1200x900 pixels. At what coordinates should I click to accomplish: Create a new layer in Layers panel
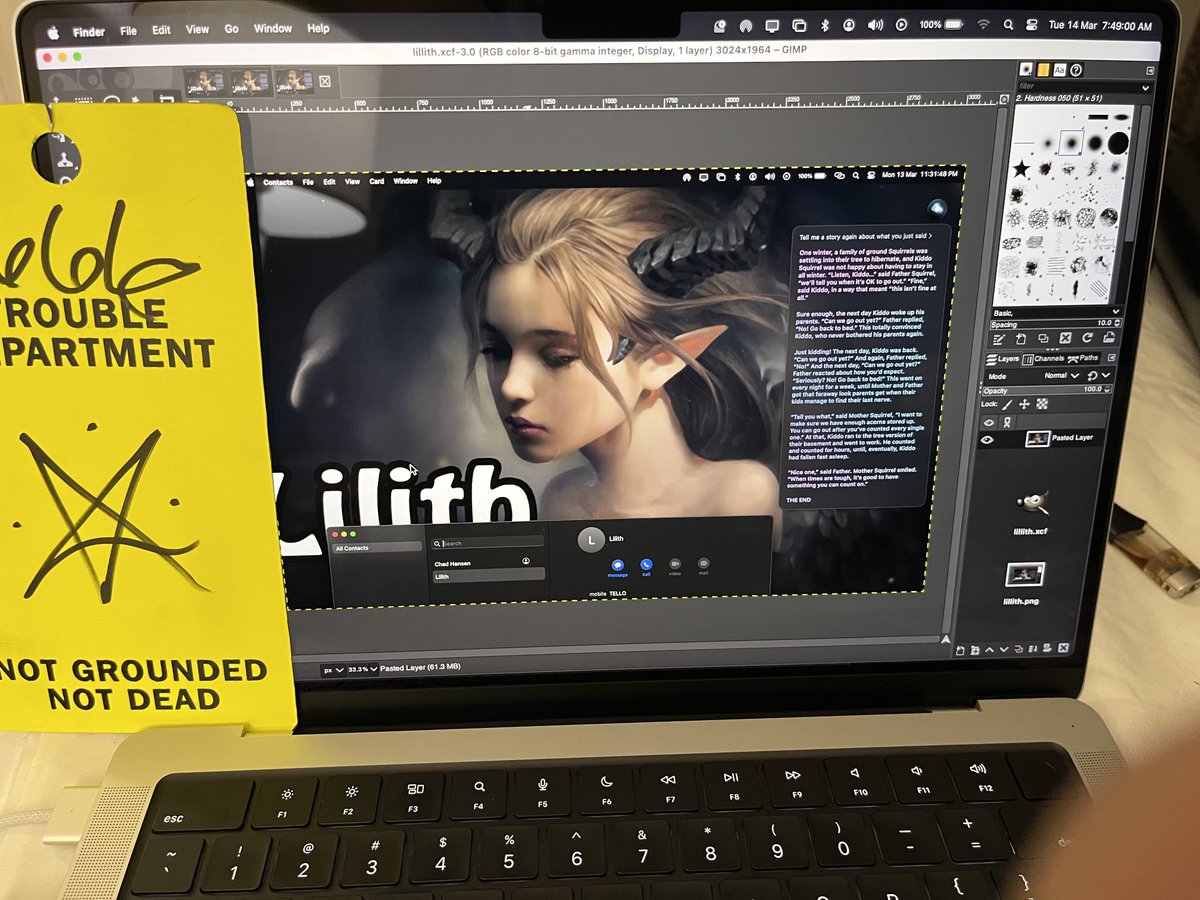(960, 650)
